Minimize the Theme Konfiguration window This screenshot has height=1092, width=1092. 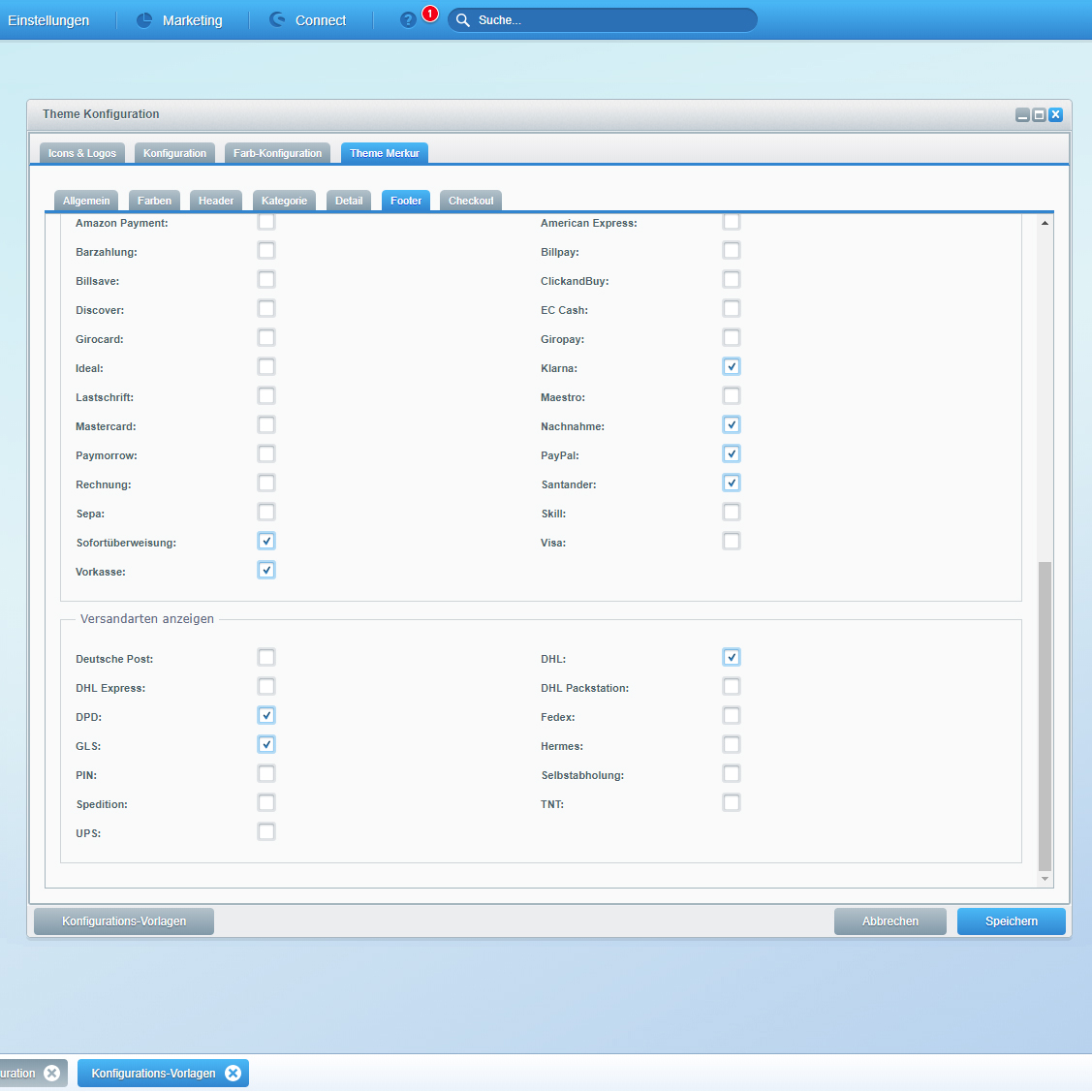coord(1022,114)
